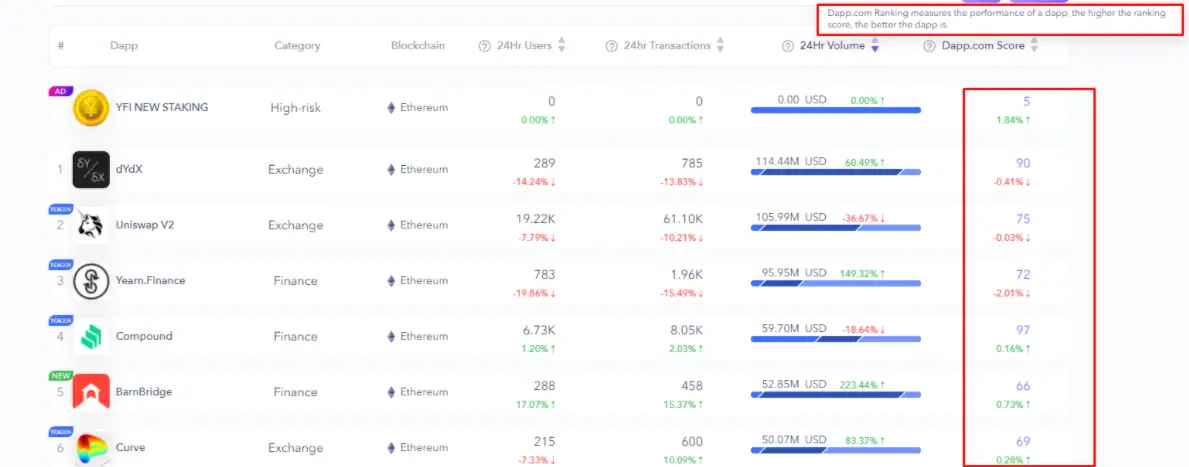Sort by 24Hr Users using its arrows
This screenshot has width=1189, height=467.
coord(562,45)
